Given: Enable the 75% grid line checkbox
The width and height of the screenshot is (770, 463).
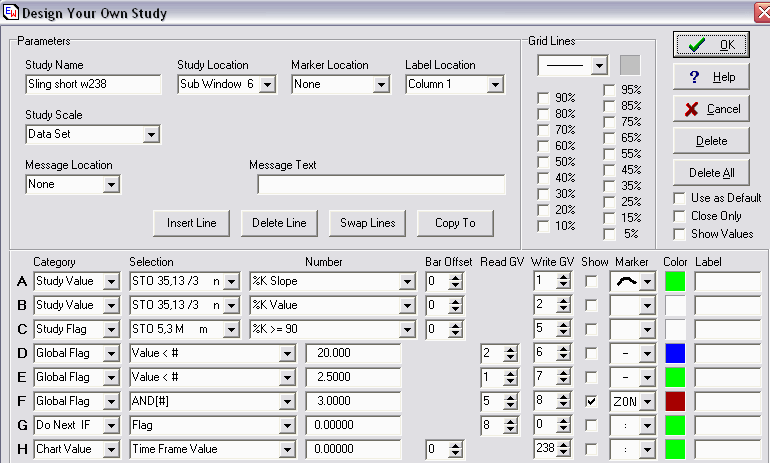Looking at the screenshot, I should click(609, 122).
